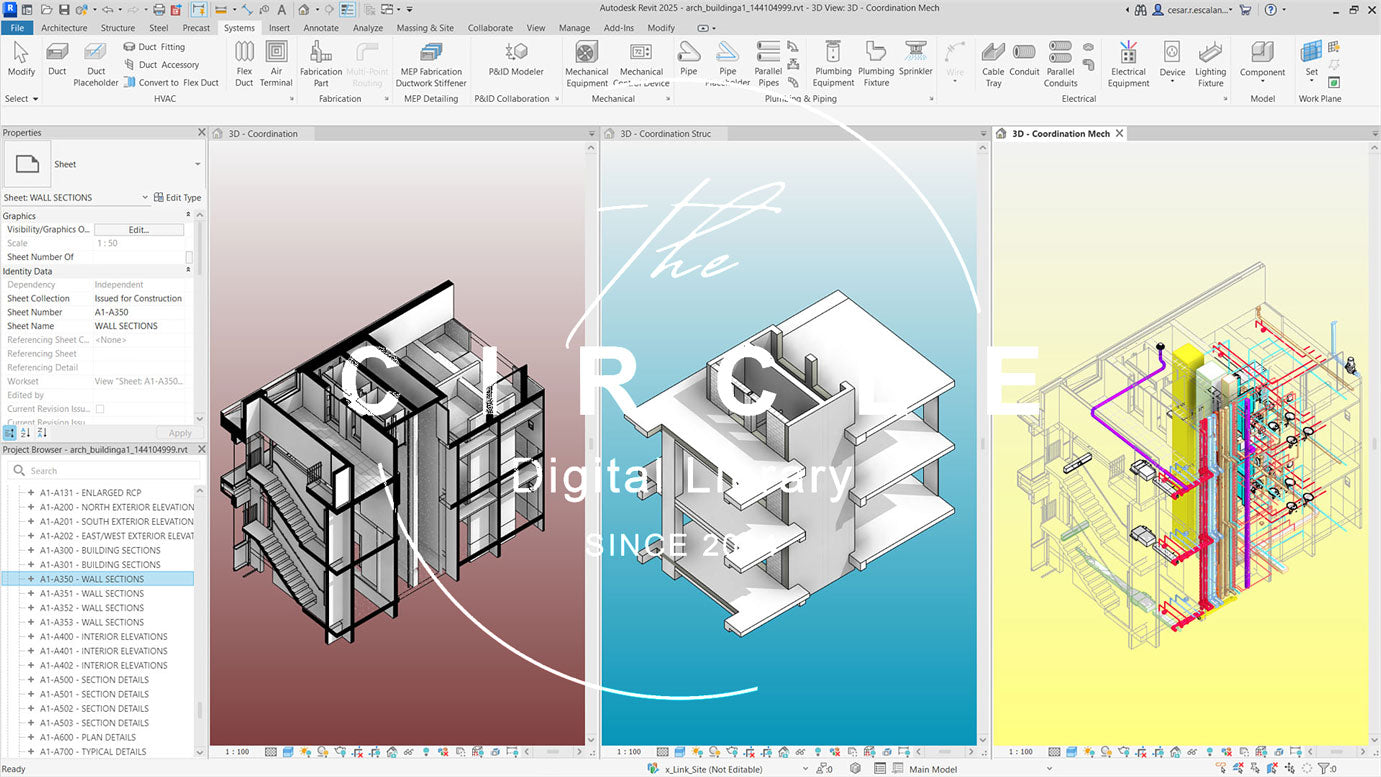Image resolution: width=1381 pixels, height=777 pixels.
Task: Choose the Plumbing Equipment tool
Action: 833,64
